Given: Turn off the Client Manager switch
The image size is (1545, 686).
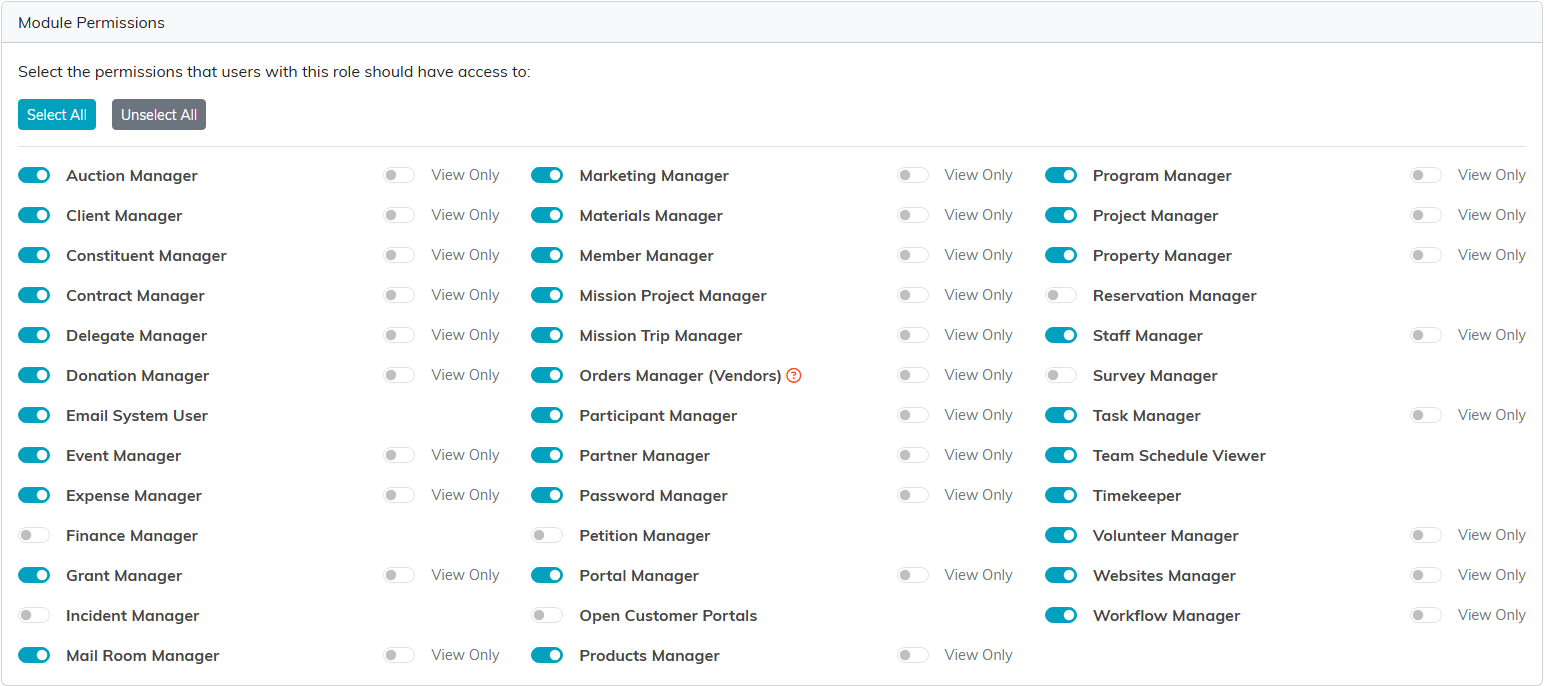Looking at the screenshot, I should click(34, 216).
